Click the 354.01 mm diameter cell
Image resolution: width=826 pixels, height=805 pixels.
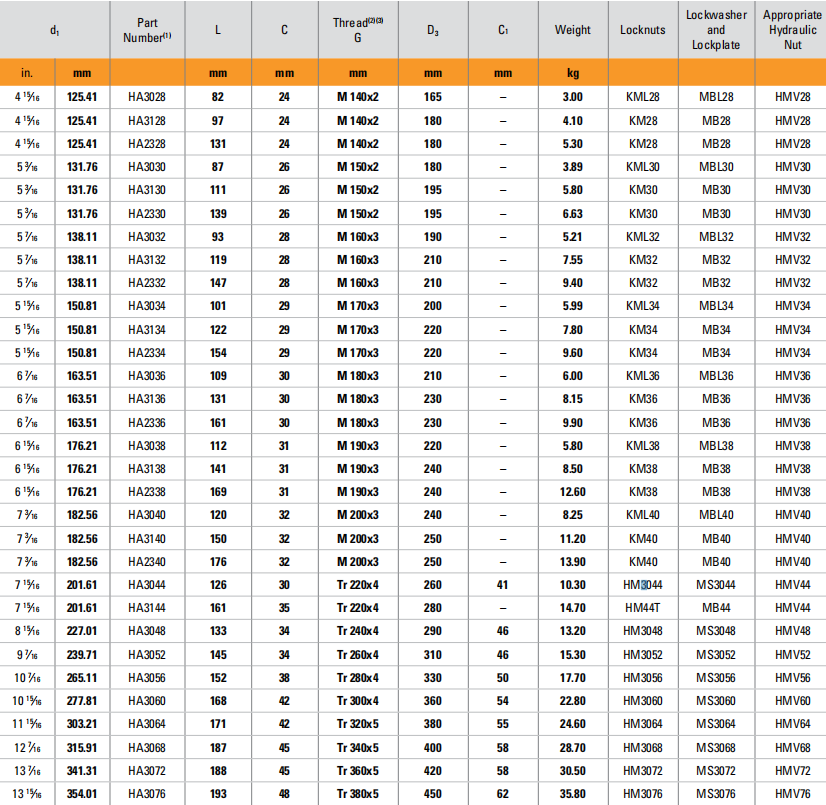82,793
